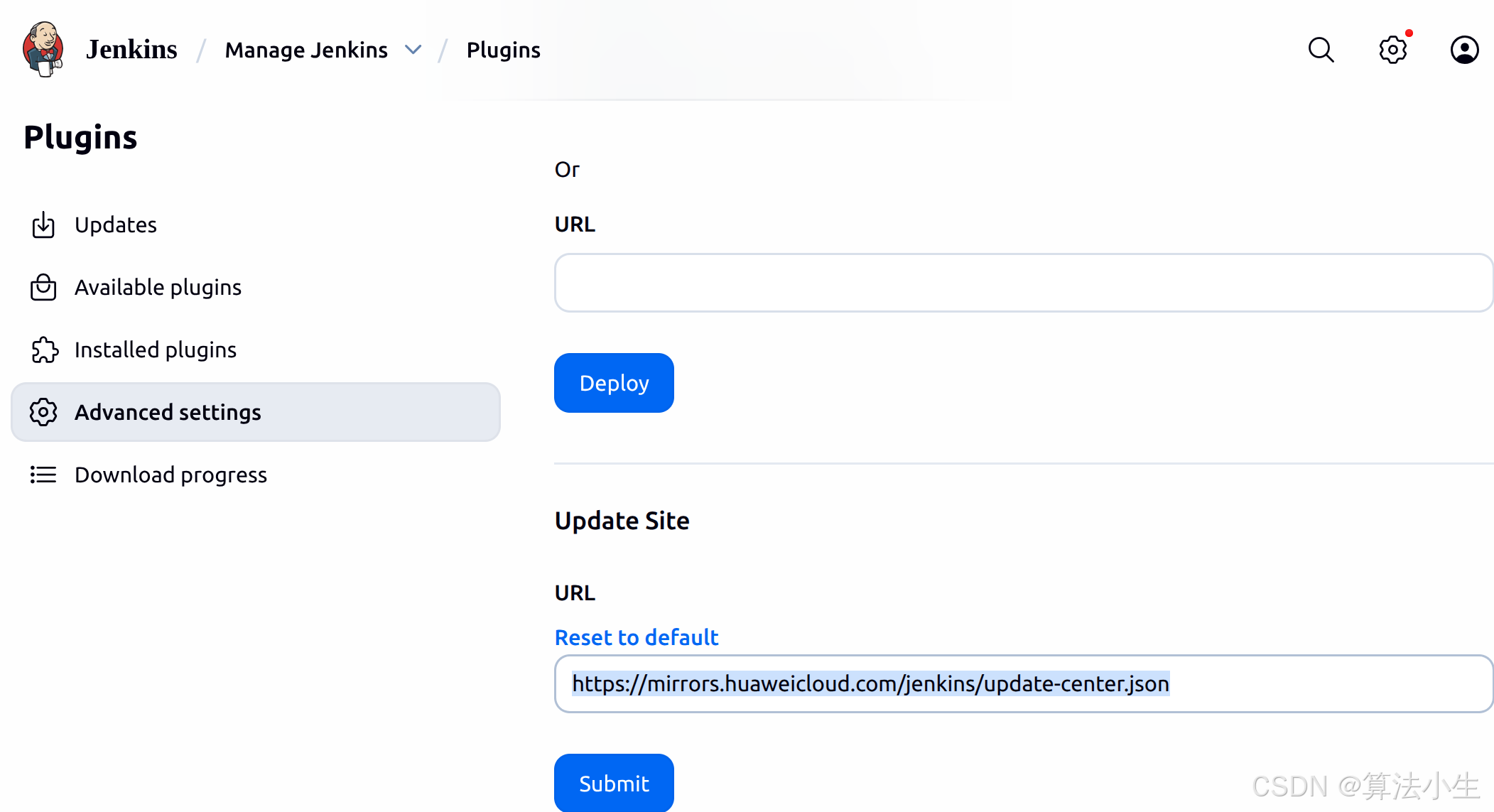Select Download progress menu item
Image resolution: width=1494 pixels, height=812 pixels.
click(x=170, y=475)
